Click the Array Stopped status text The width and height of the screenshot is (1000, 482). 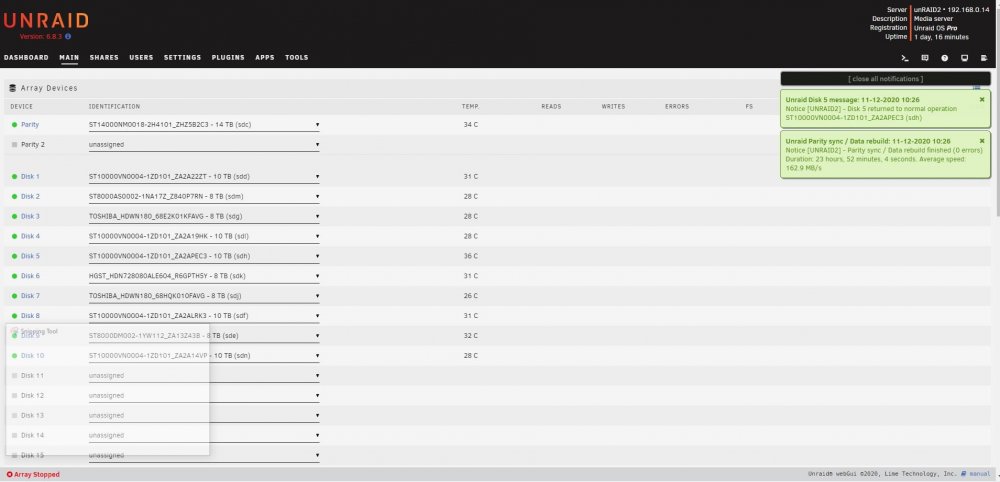point(37,474)
